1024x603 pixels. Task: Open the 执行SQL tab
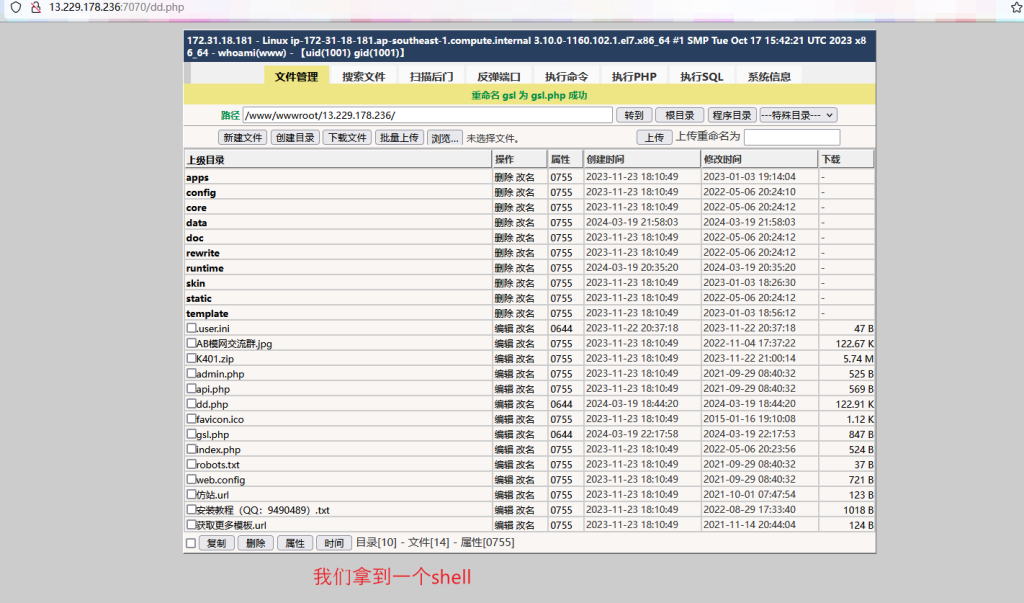coord(701,76)
